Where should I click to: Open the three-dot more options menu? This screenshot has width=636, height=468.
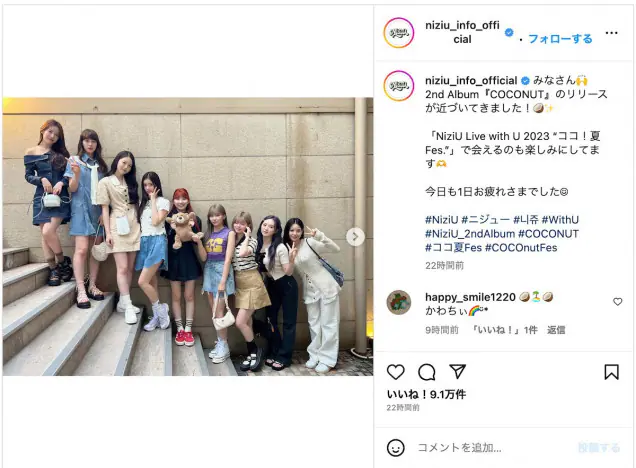pyautogui.click(x=611, y=33)
